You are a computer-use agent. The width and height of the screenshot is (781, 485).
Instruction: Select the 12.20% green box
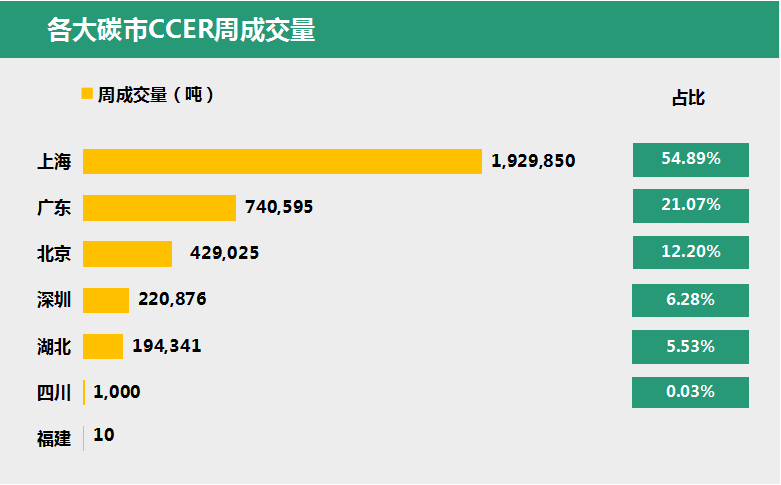point(691,252)
